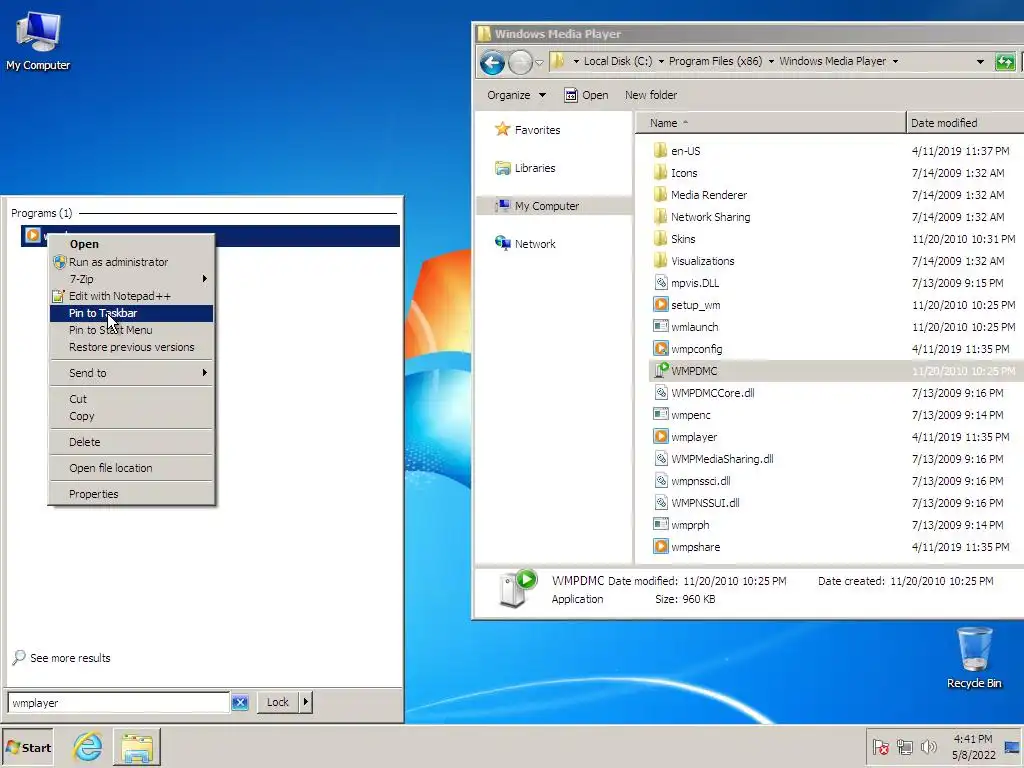This screenshot has height=768, width=1024.
Task: Select the wmprph file
Action: [x=690, y=525]
